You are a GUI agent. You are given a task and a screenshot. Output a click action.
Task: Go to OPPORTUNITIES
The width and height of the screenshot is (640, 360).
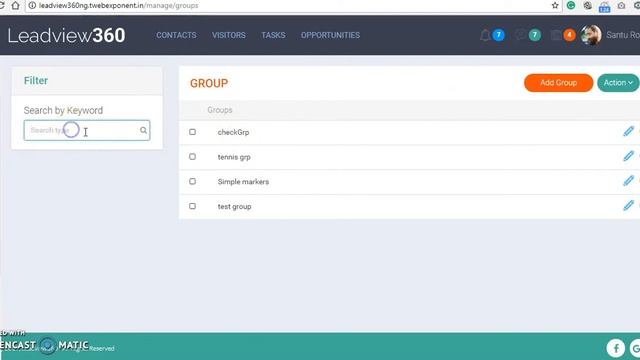pos(330,35)
